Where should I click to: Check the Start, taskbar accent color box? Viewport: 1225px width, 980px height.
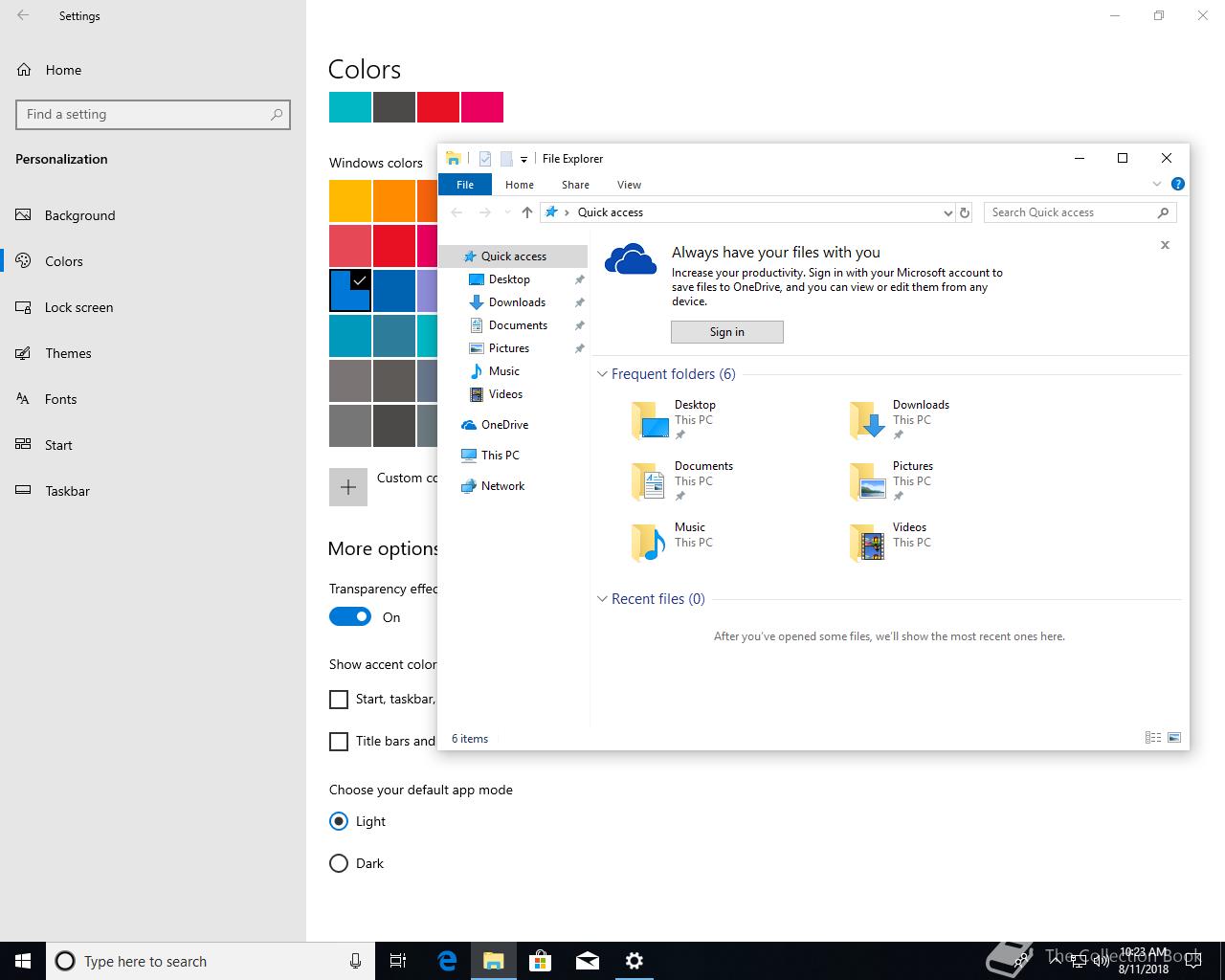click(x=339, y=700)
